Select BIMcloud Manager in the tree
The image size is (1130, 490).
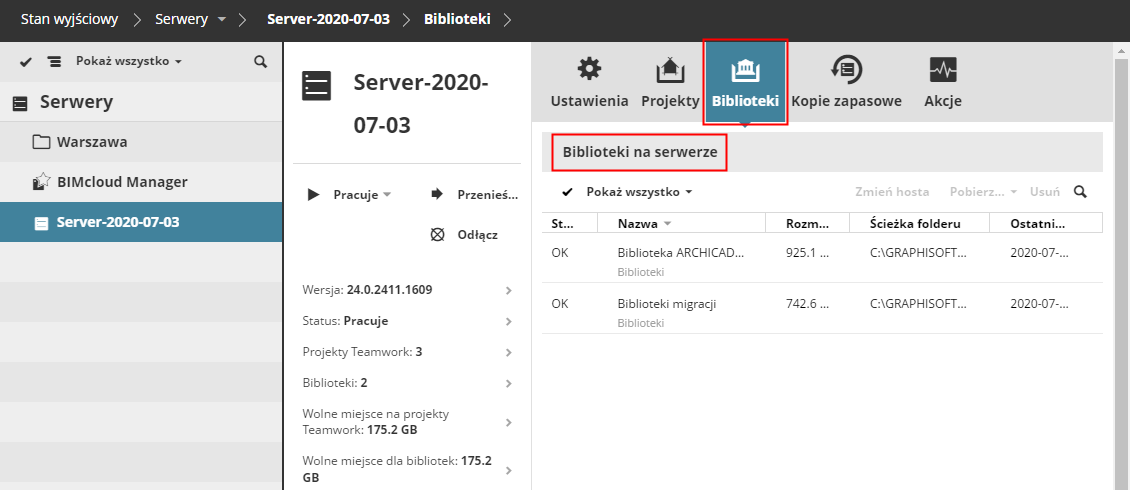pyautogui.click(x=141, y=182)
